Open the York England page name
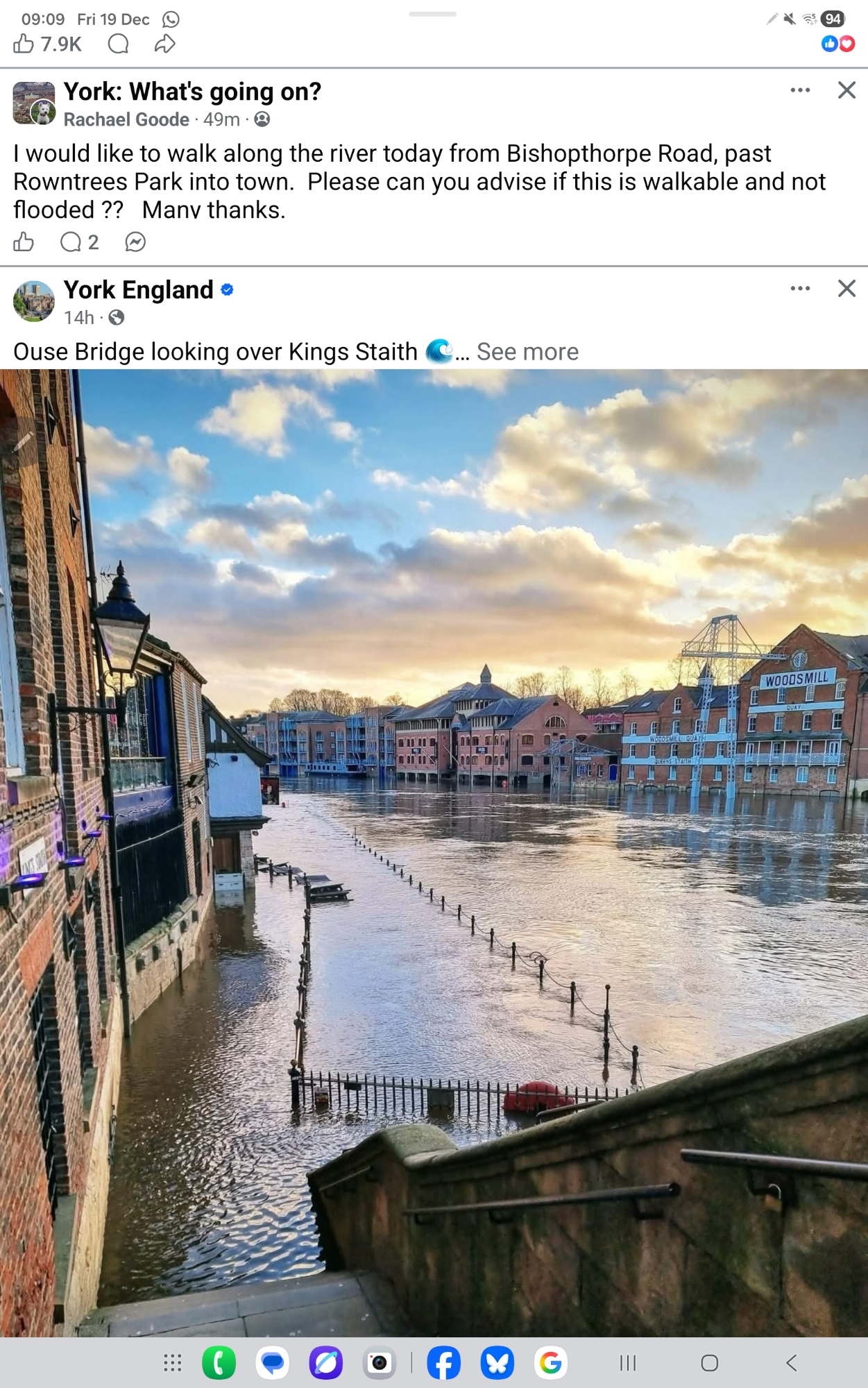868x1388 pixels. tap(139, 289)
